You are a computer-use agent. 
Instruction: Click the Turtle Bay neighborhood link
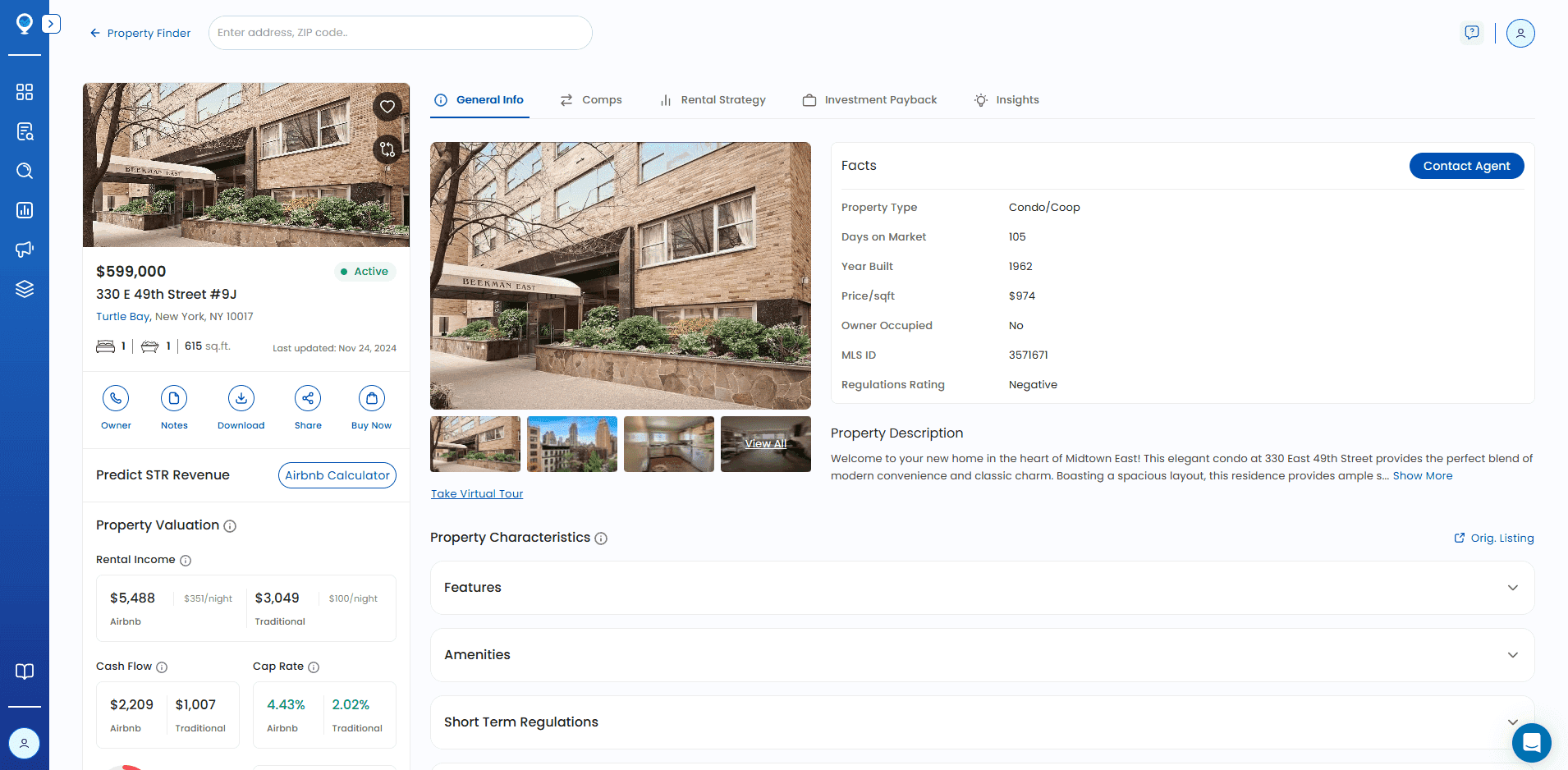[x=123, y=317]
